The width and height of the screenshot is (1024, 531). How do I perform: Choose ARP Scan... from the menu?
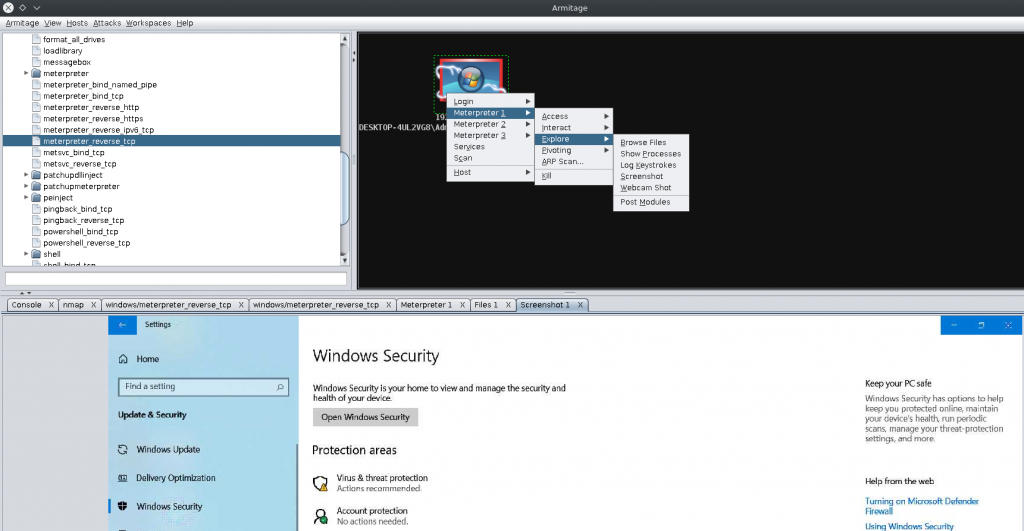pos(573,161)
